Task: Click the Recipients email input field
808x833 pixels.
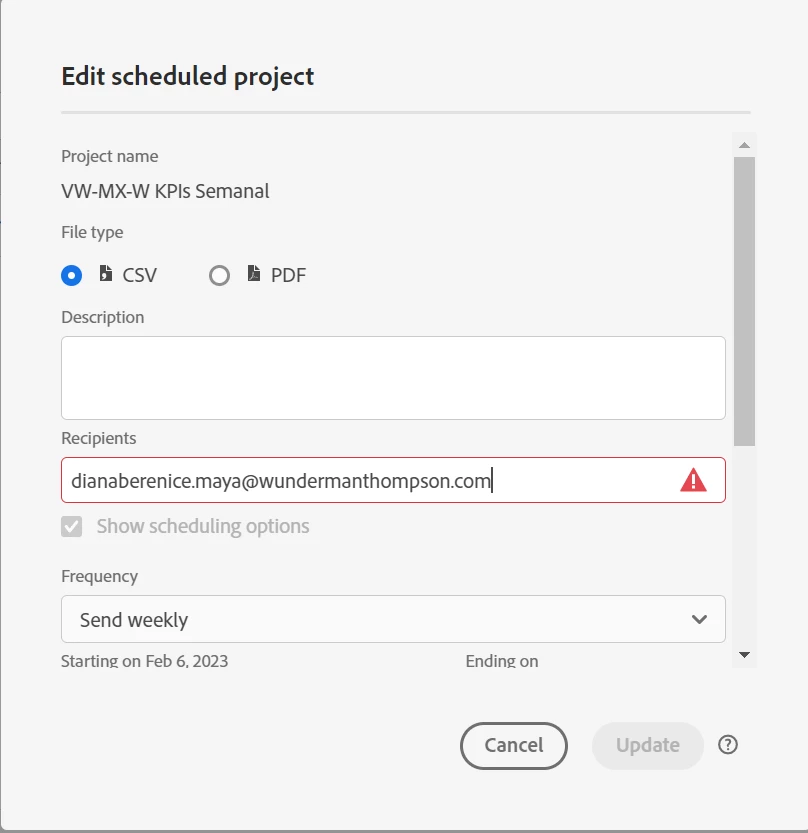Action: pyautogui.click(x=370, y=481)
